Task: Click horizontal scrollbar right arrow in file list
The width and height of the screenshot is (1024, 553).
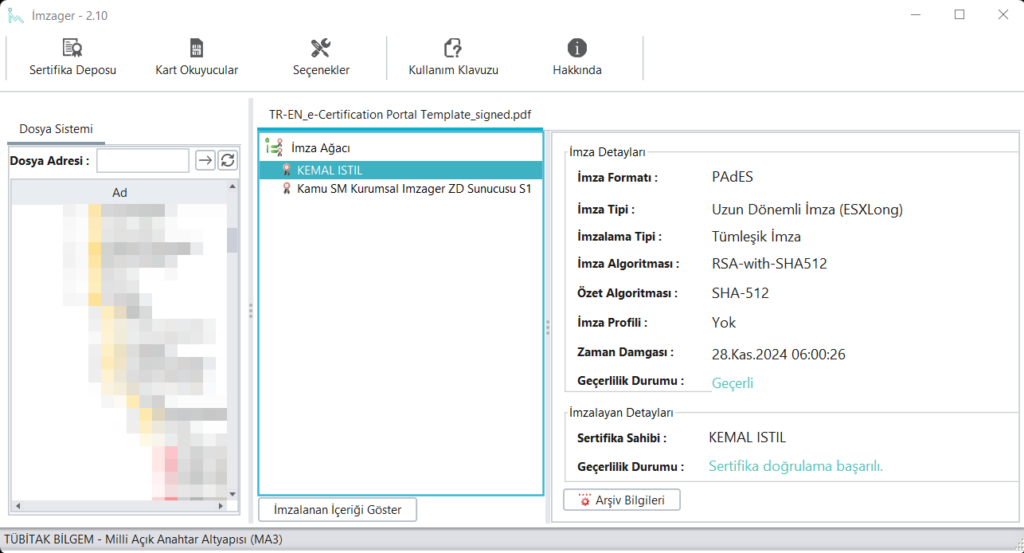Action: pos(221,506)
